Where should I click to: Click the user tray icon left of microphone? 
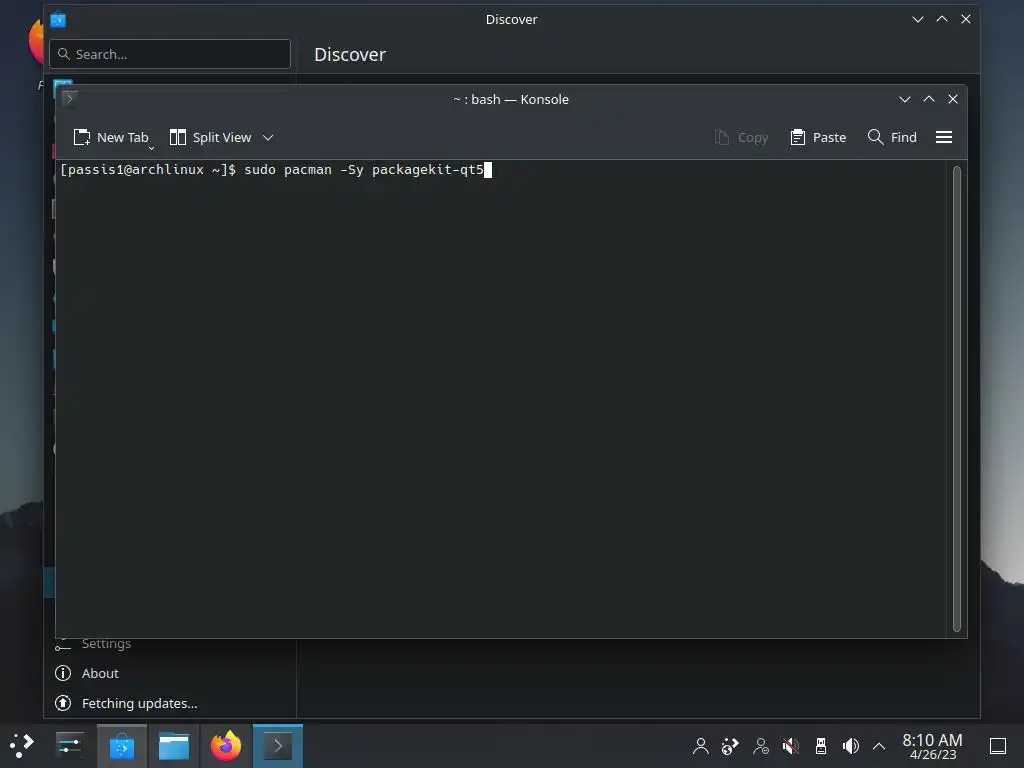click(x=761, y=746)
